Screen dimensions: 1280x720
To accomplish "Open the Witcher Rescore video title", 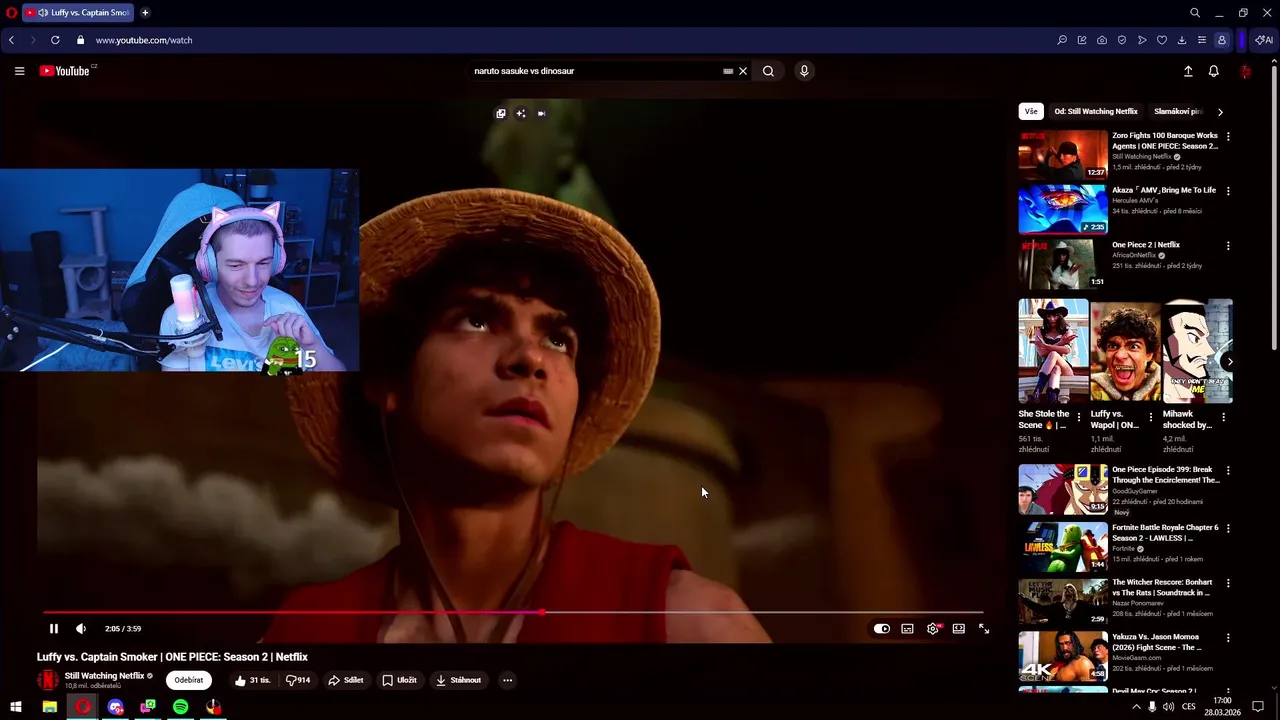I will tap(1163, 587).
